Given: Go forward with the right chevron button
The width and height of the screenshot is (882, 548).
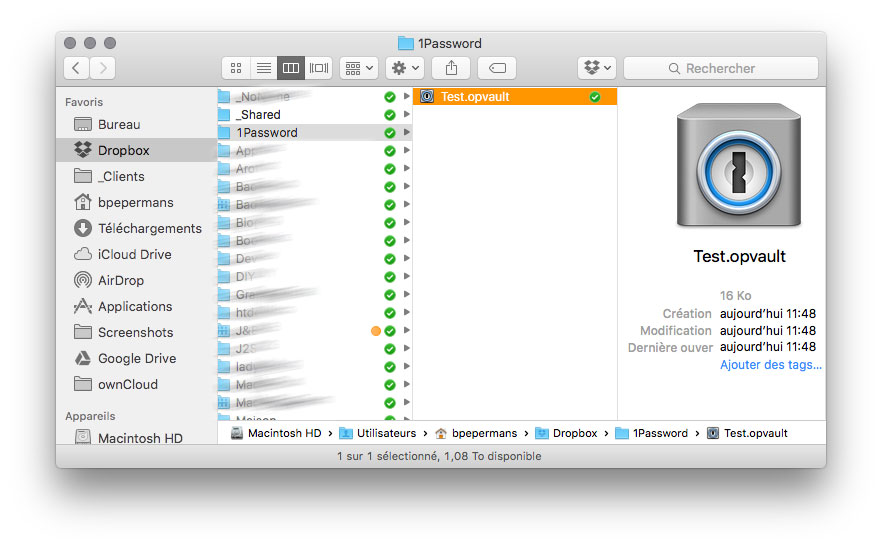Looking at the screenshot, I should coord(103,68).
